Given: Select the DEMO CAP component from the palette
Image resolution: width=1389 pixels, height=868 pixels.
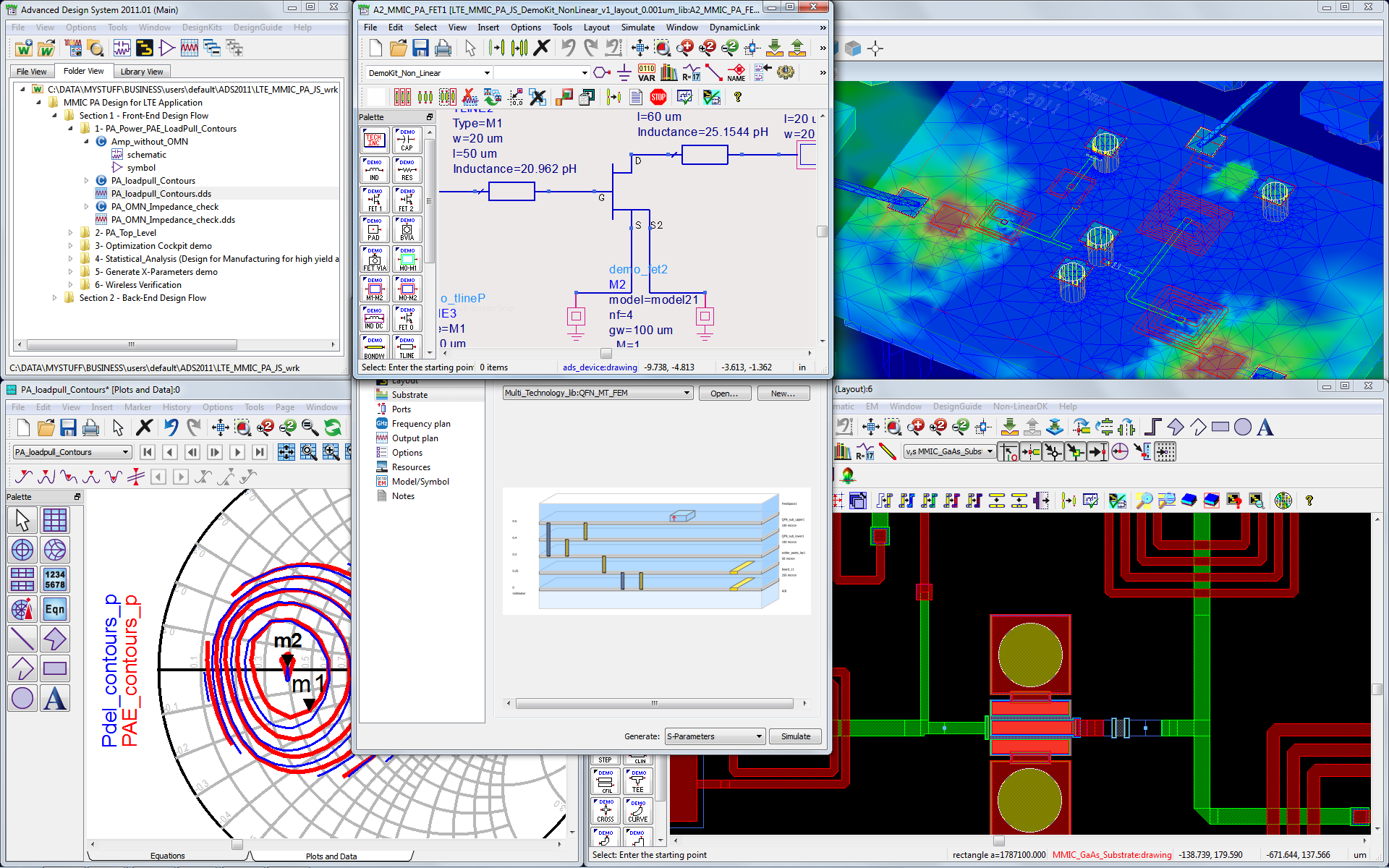Looking at the screenshot, I should pos(407,140).
